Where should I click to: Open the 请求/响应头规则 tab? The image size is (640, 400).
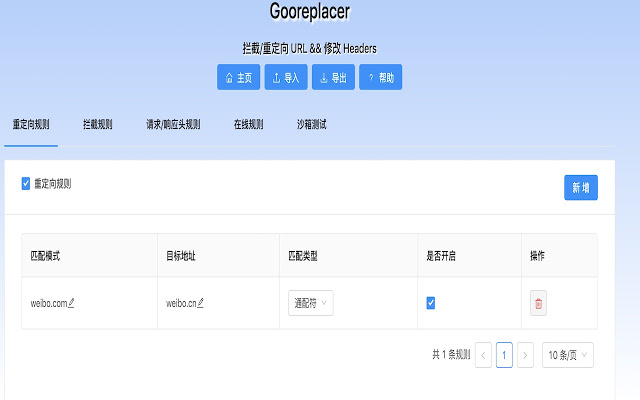pos(173,124)
